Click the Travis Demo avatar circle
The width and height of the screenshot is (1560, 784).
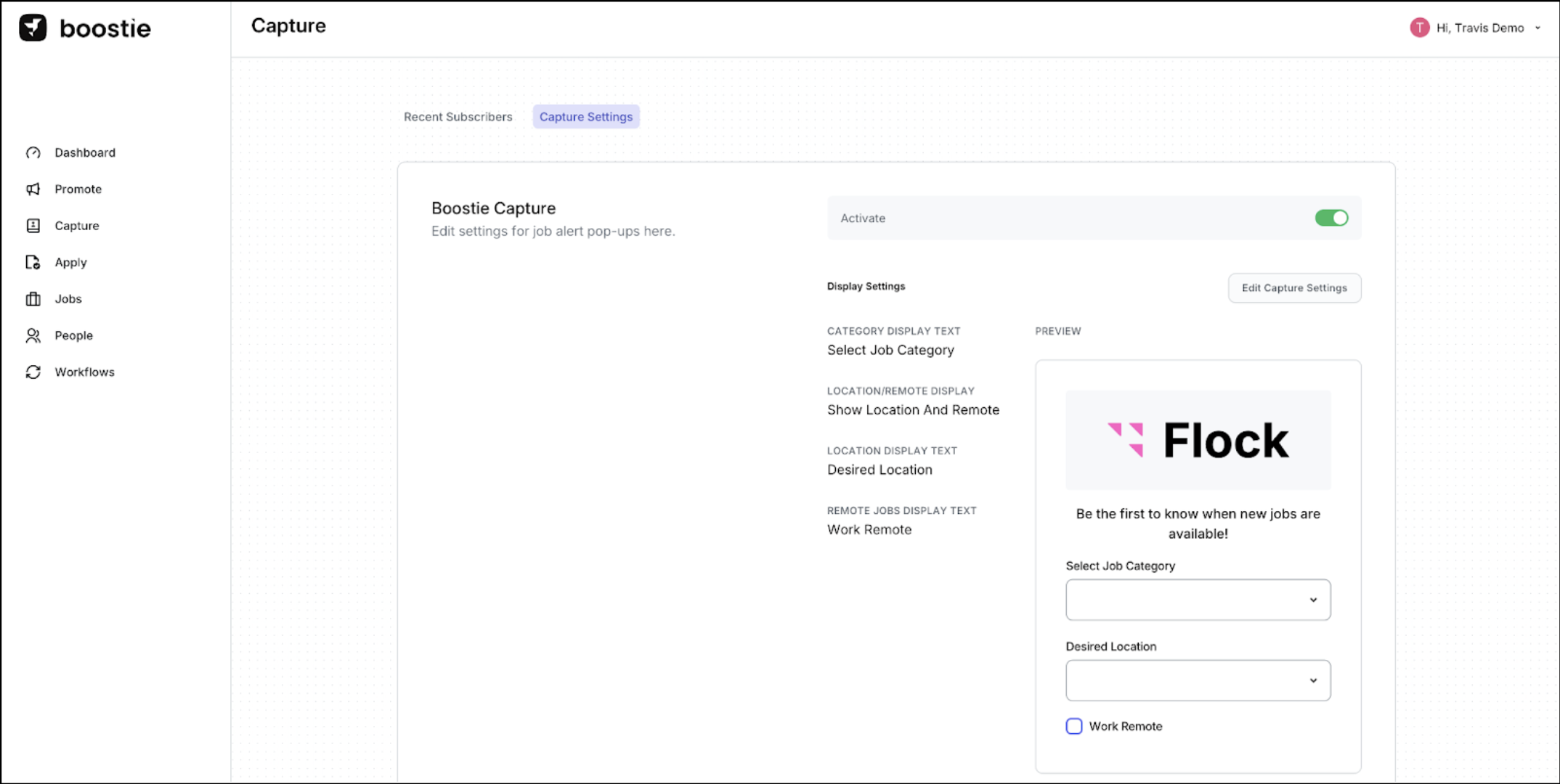(x=1419, y=28)
